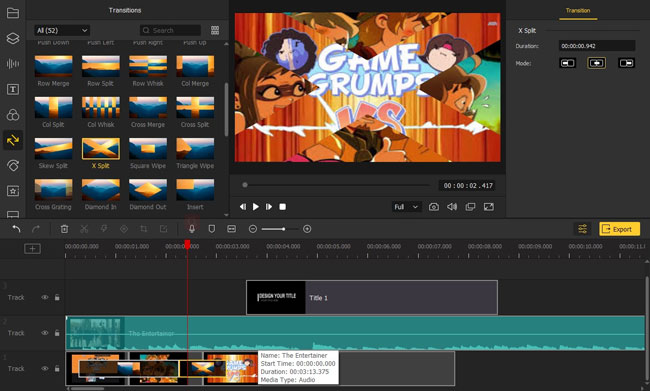Set transition mode to overlap (middle option)
650x391 pixels.
pyautogui.click(x=597, y=63)
